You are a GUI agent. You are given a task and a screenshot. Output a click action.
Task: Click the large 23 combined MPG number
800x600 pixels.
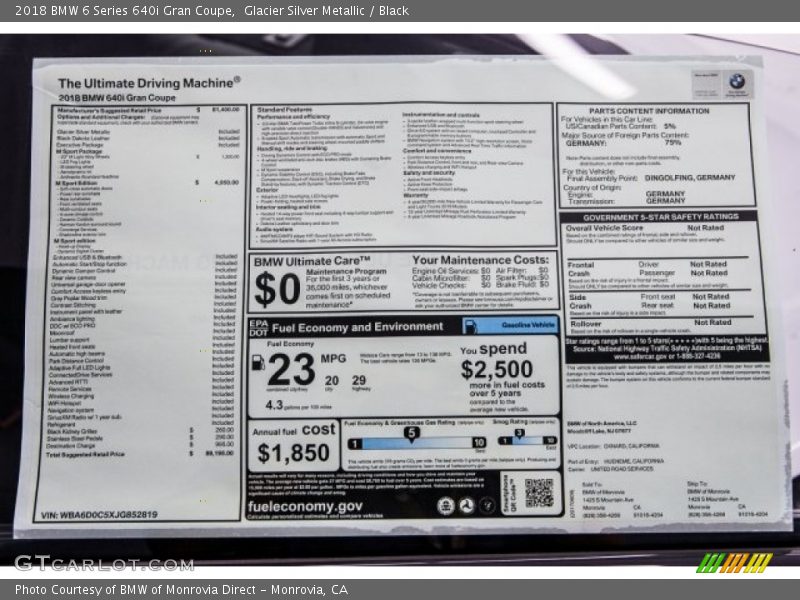point(291,369)
